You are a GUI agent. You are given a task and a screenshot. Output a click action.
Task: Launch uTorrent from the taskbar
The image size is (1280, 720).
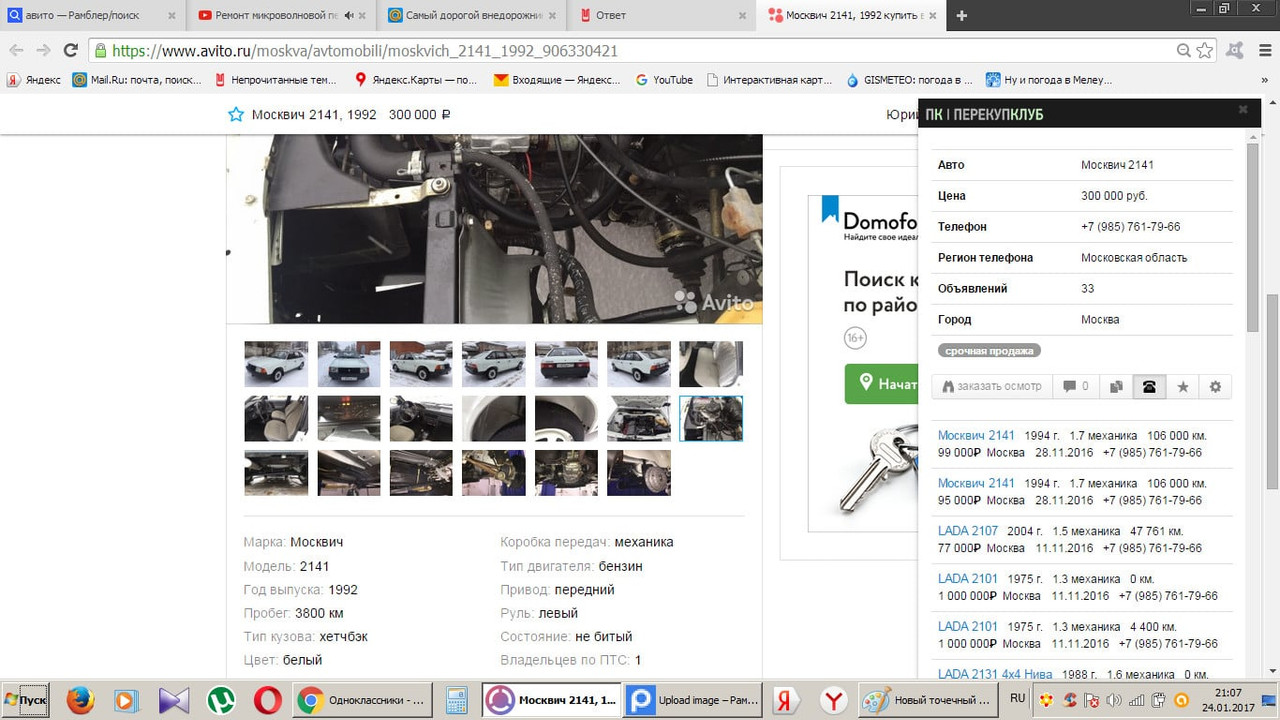(x=220, y=700)
